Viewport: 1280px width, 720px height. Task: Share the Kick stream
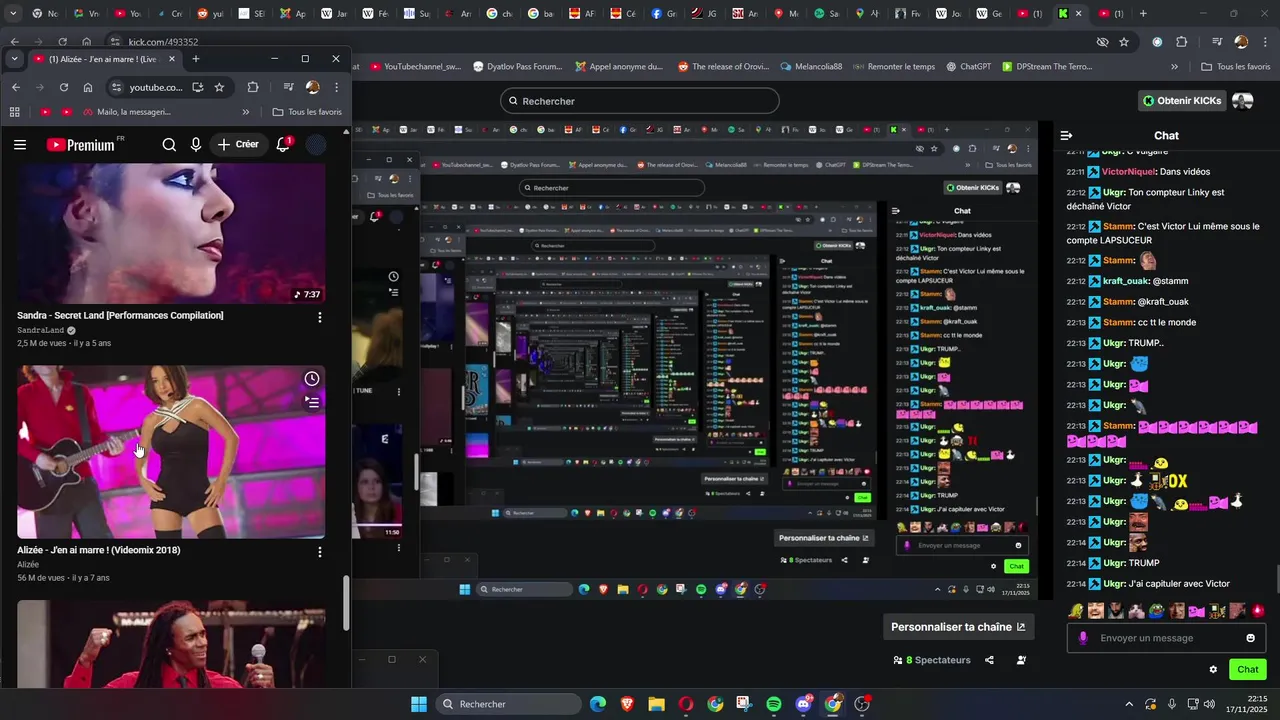pos(990,660)
